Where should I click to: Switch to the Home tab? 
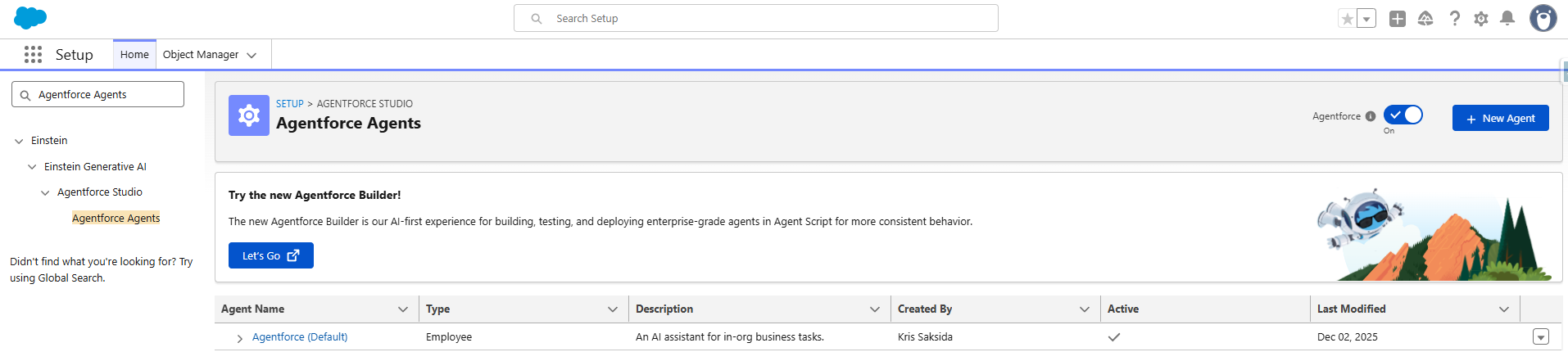coord(134,55)
